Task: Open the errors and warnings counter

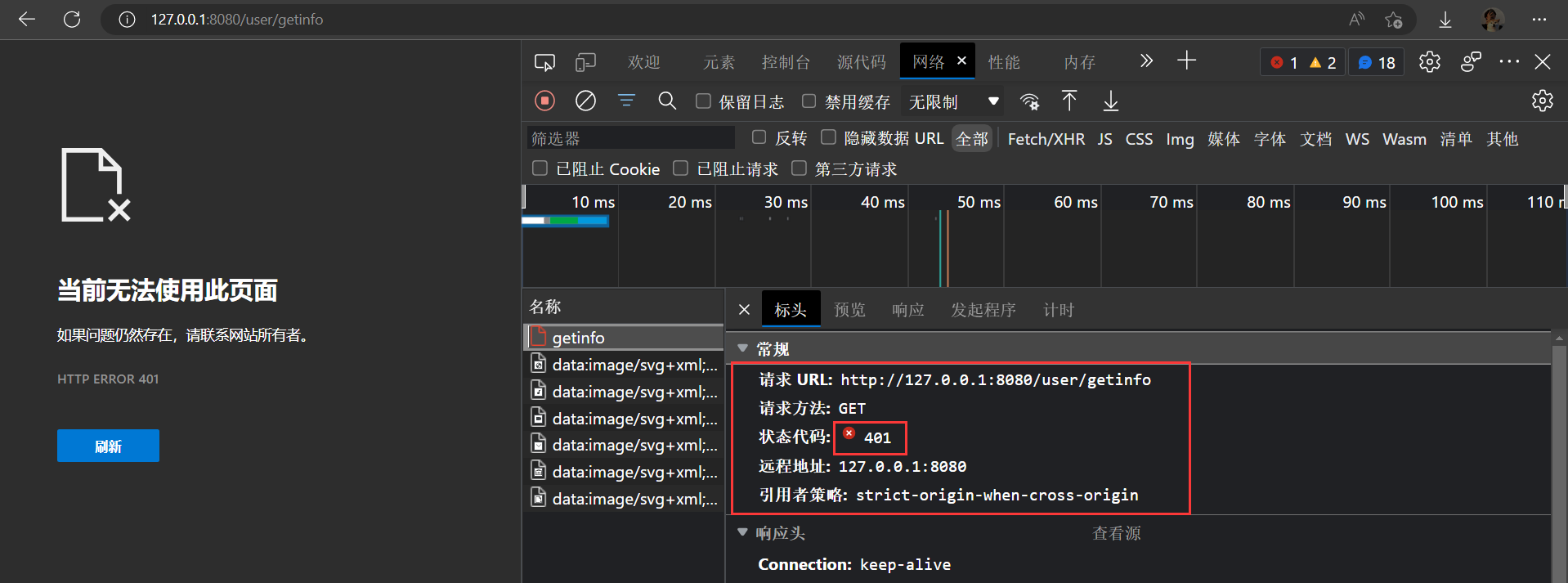Action: click(1302, 62)
